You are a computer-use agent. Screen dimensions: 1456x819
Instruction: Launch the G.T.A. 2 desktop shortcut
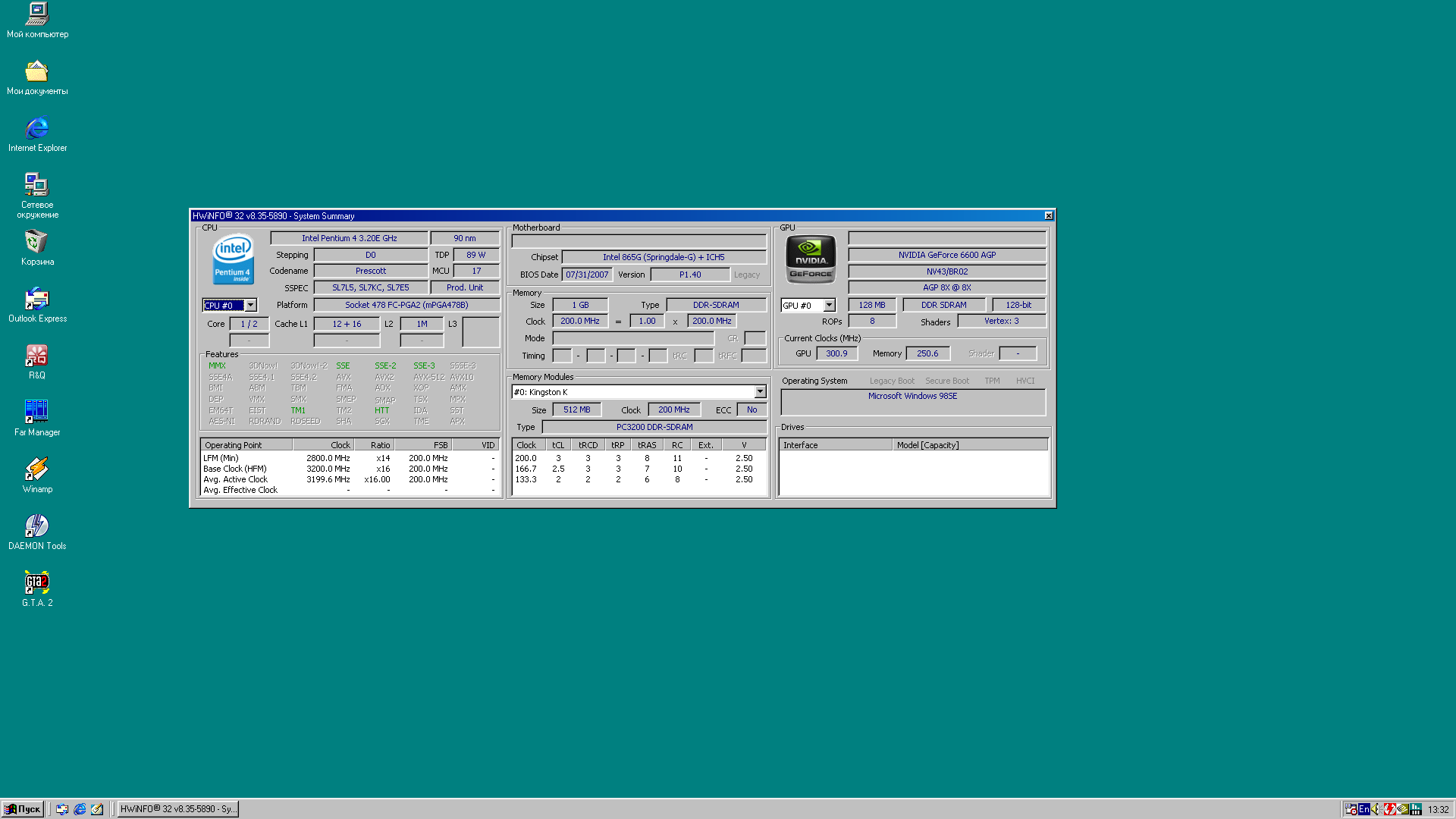(x=36, y=583)
